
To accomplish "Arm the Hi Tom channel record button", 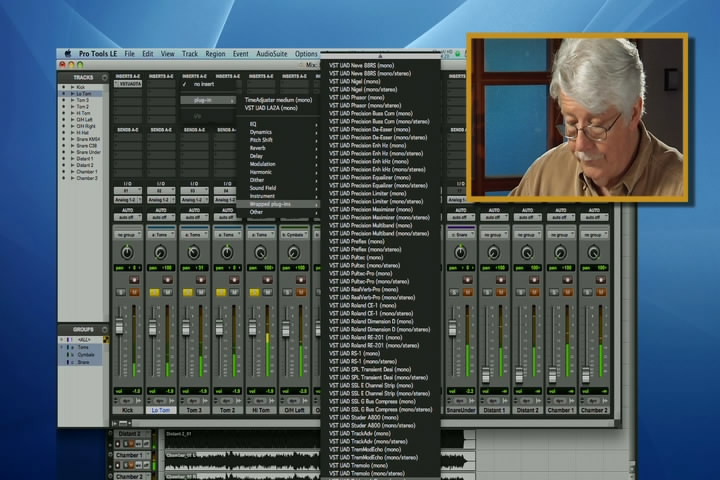I will [x=267, y=279].
